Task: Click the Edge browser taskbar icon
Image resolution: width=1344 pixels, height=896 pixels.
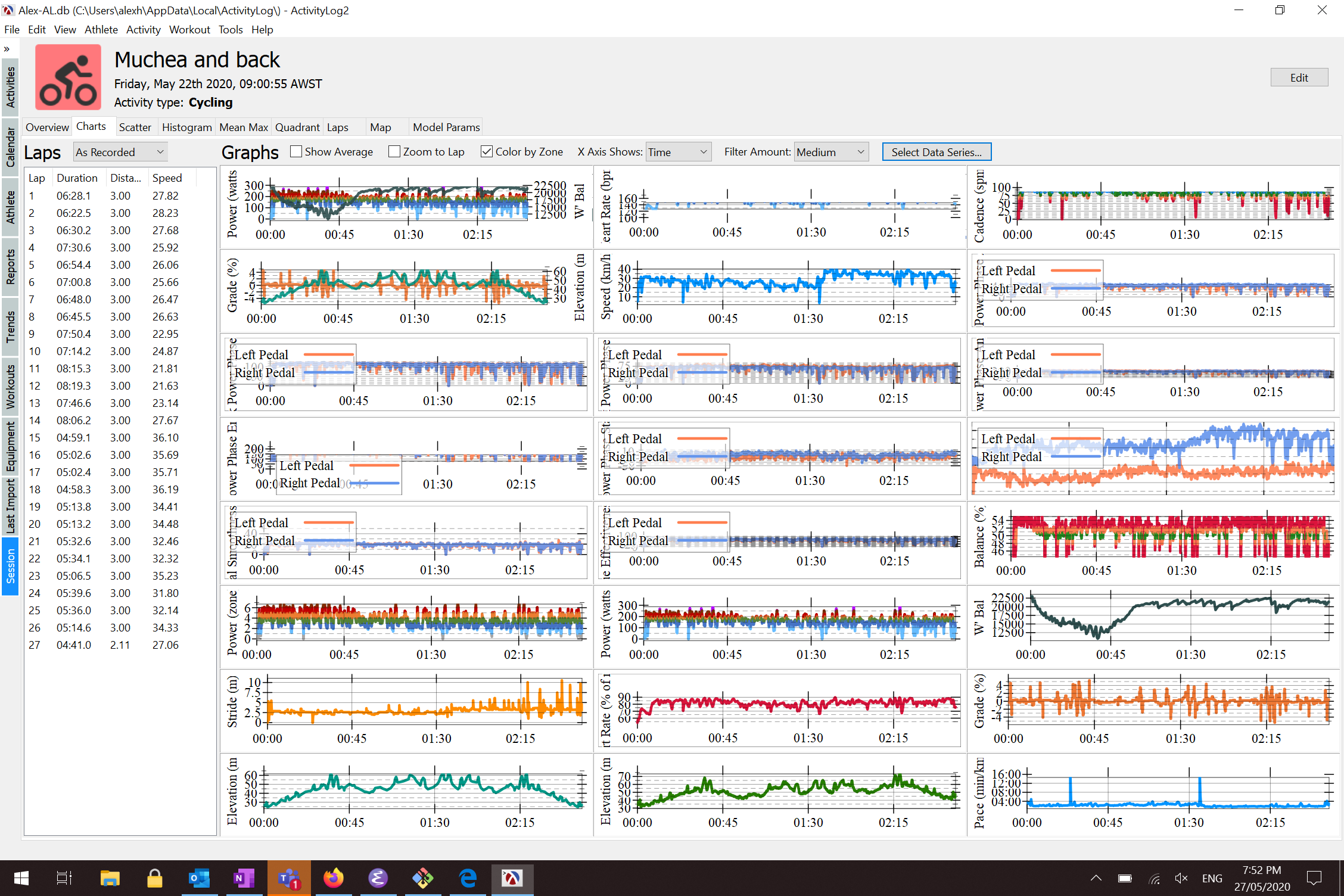Action: tap(468, 878)
